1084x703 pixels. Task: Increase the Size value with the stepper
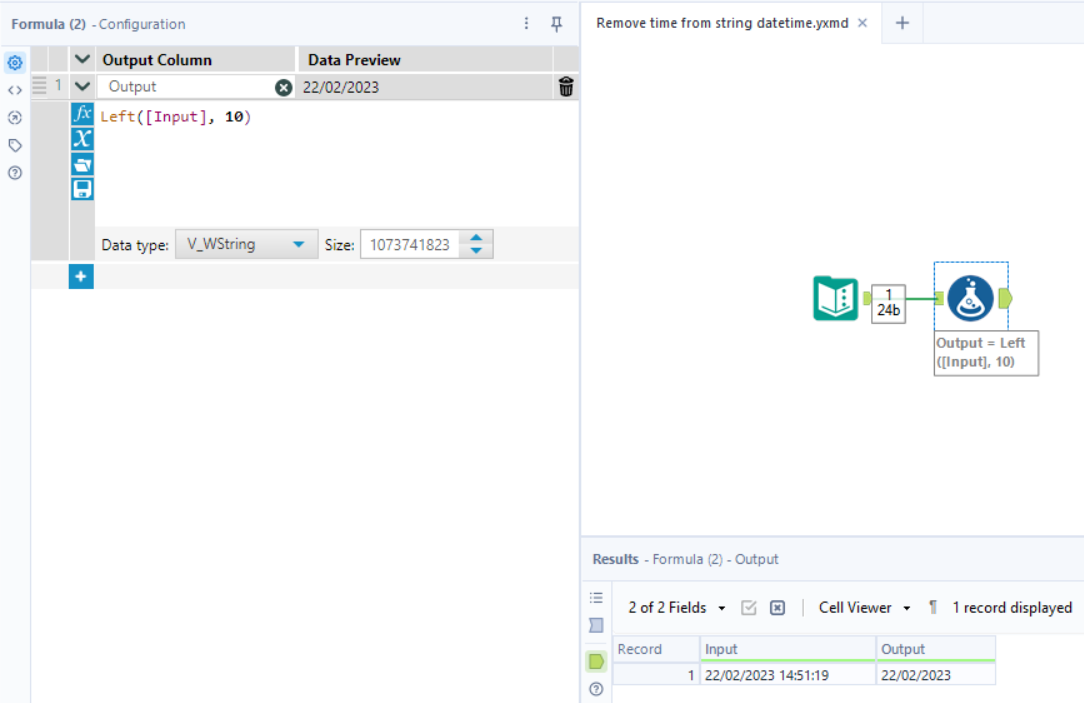click(476, 238)
